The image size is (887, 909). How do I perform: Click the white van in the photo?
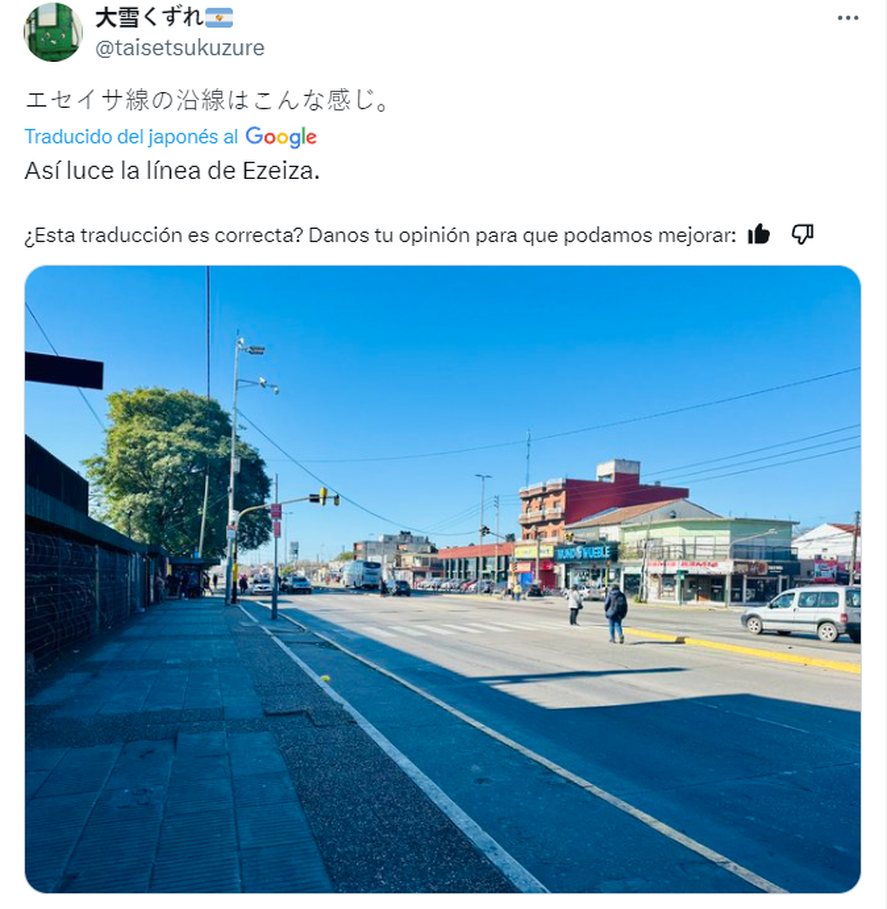(x=802, y=613)
